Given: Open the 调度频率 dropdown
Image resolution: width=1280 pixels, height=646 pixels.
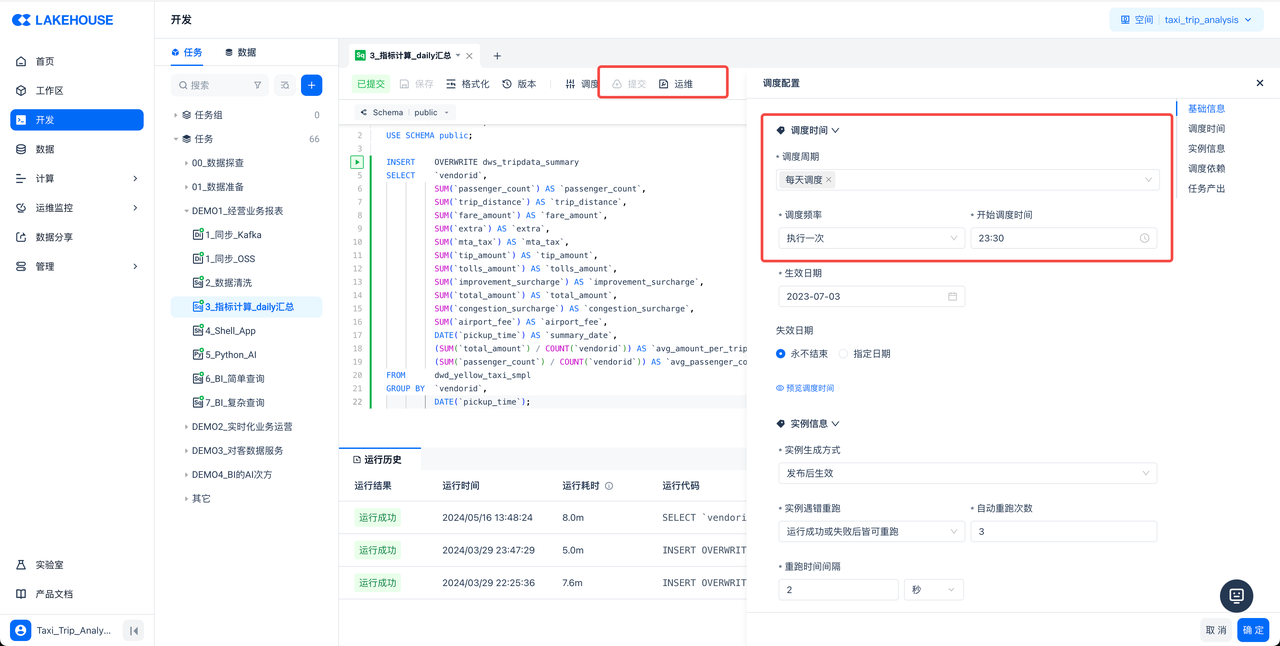Looking at the screenshot, I should click(870, 238).
